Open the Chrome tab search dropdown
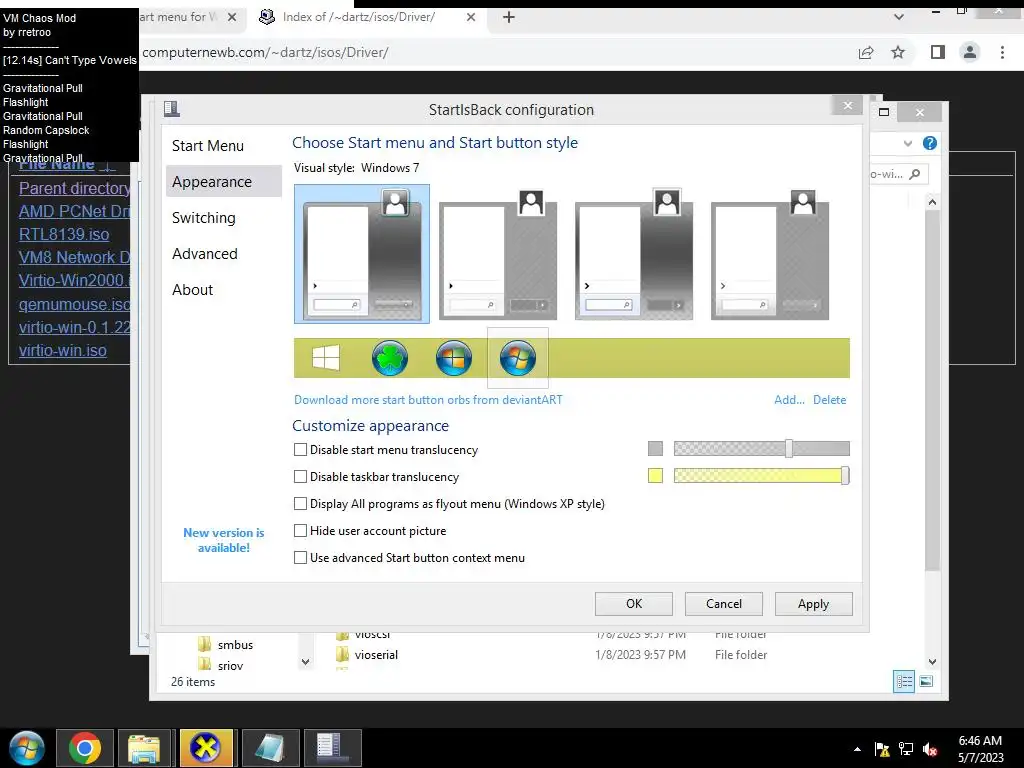This screenshot has width=1024, height=768. pos(899,17)
